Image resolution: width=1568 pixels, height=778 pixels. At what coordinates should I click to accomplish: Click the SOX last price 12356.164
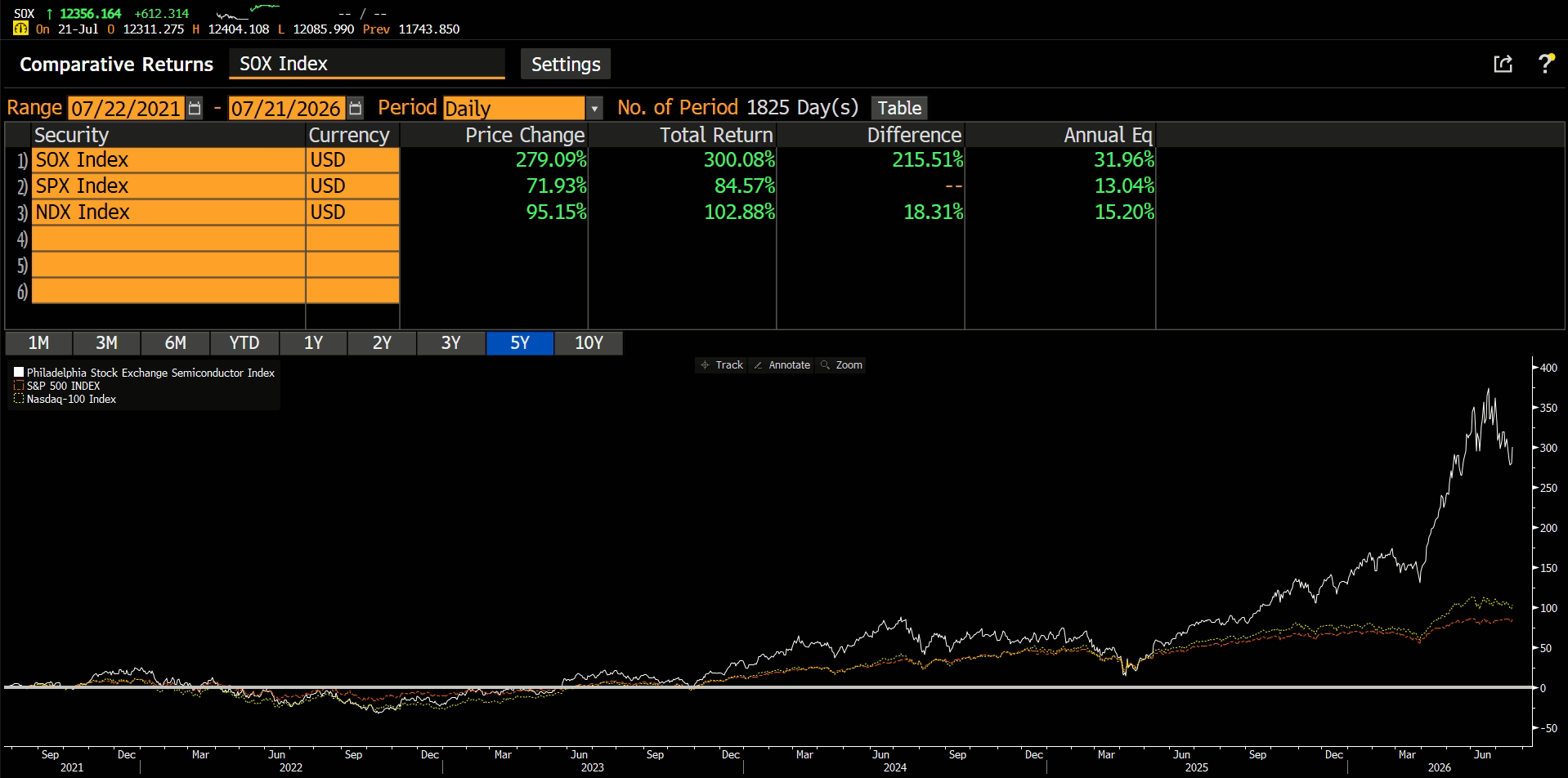(x=90, y=13)
